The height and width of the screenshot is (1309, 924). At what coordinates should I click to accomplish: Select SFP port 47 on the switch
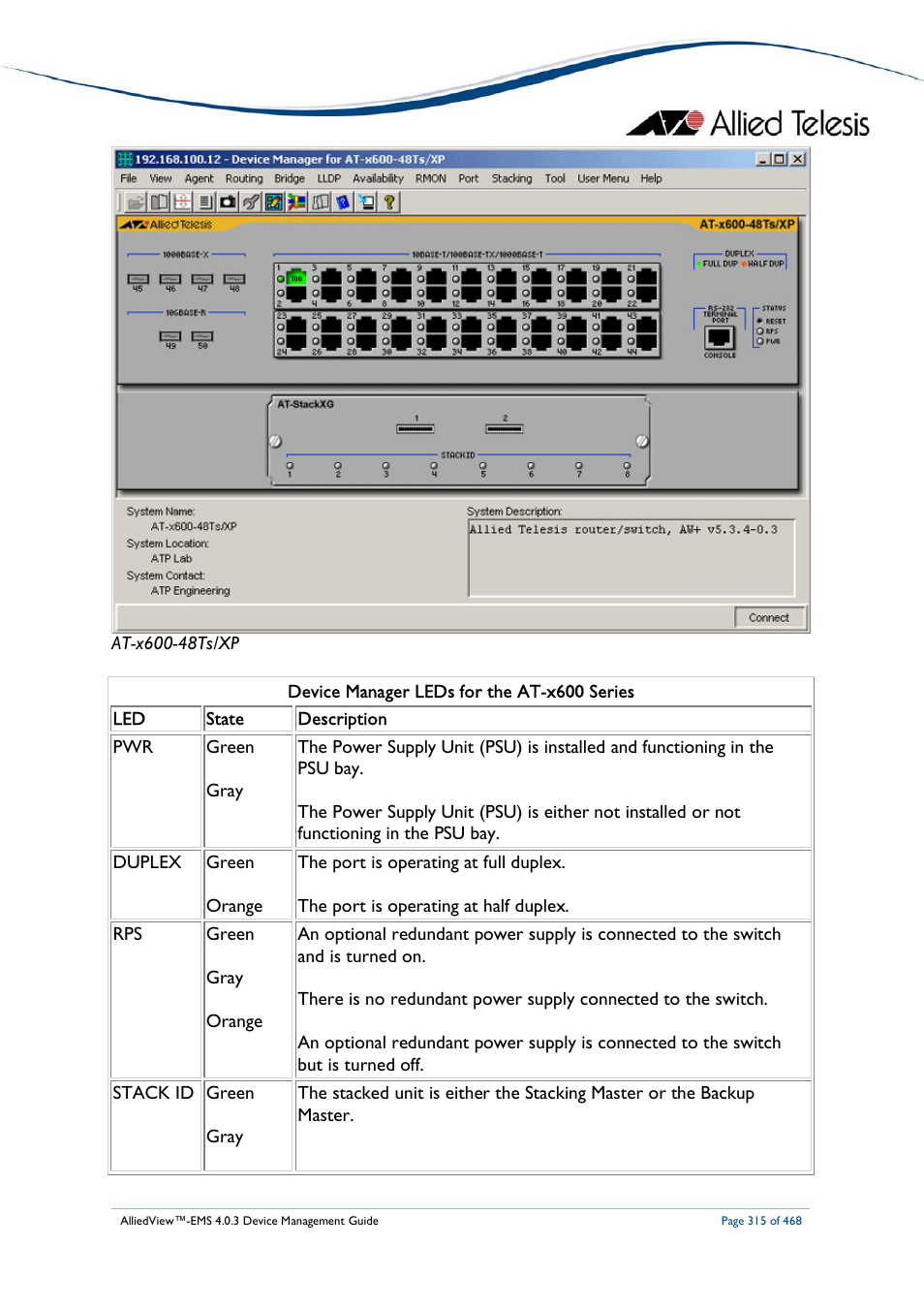pos(202,279)
